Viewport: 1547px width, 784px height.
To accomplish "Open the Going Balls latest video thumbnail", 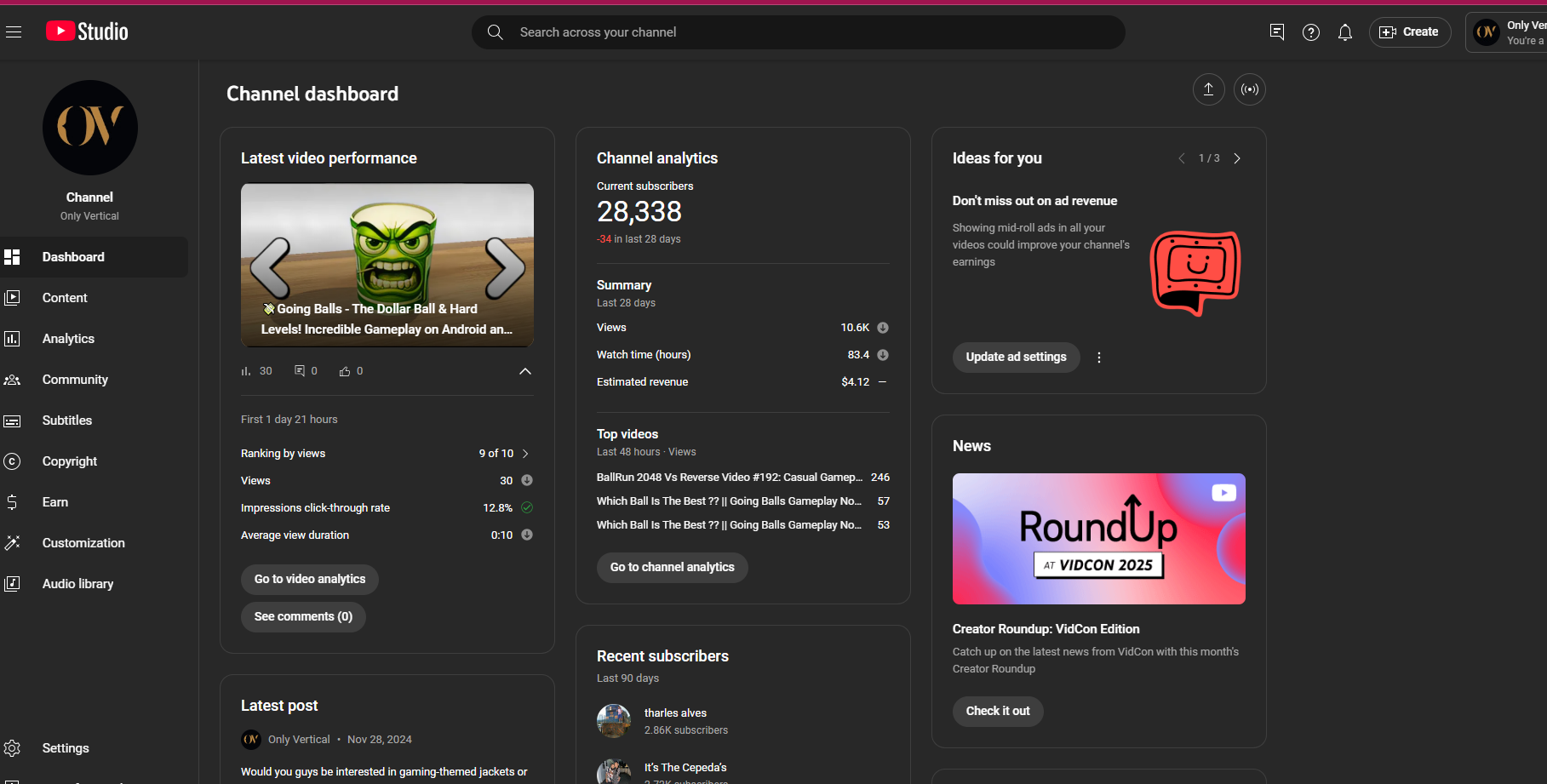I will click(x=387, y=266).
